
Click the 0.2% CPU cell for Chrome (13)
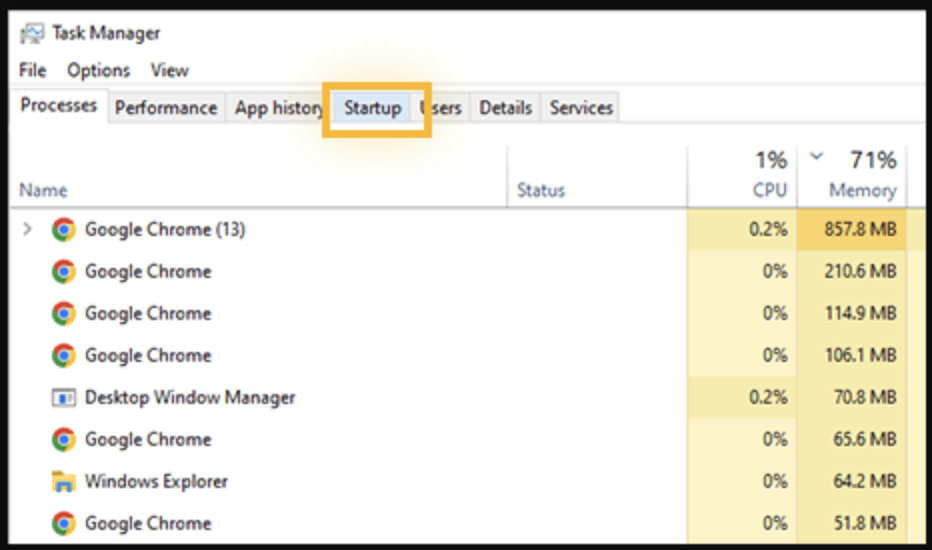tap(742, 230)
